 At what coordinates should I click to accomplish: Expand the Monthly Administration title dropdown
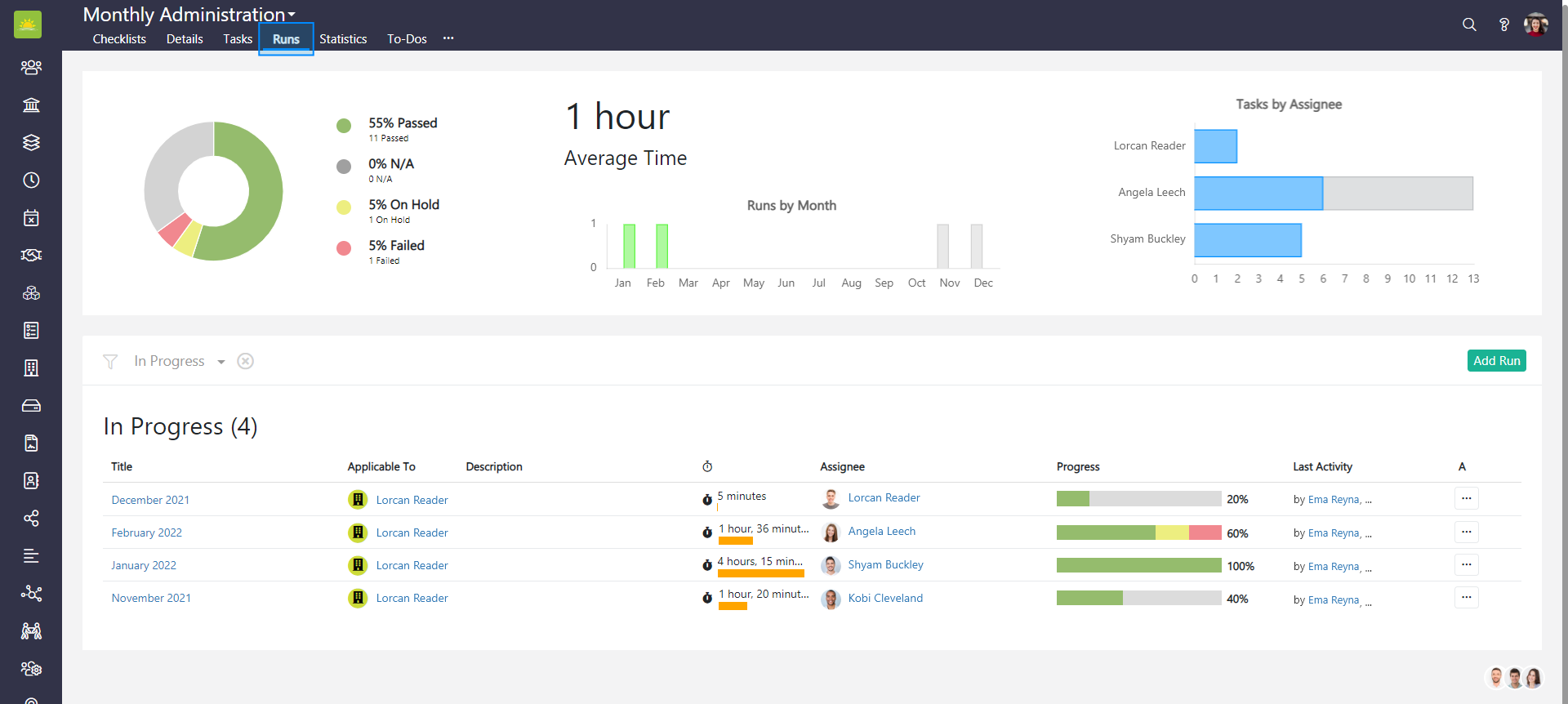292,15
